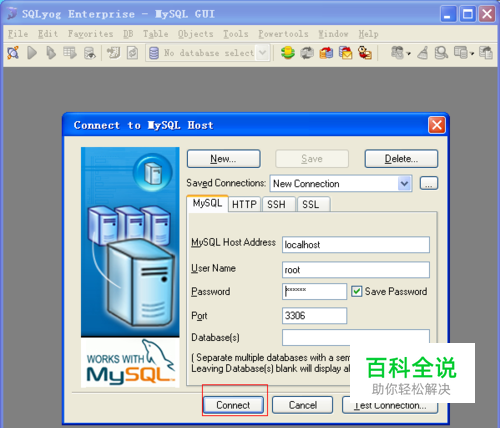Open the database selector dropdown
The image size is (500, 428).
pyautogui.click(x=263, y=53)
